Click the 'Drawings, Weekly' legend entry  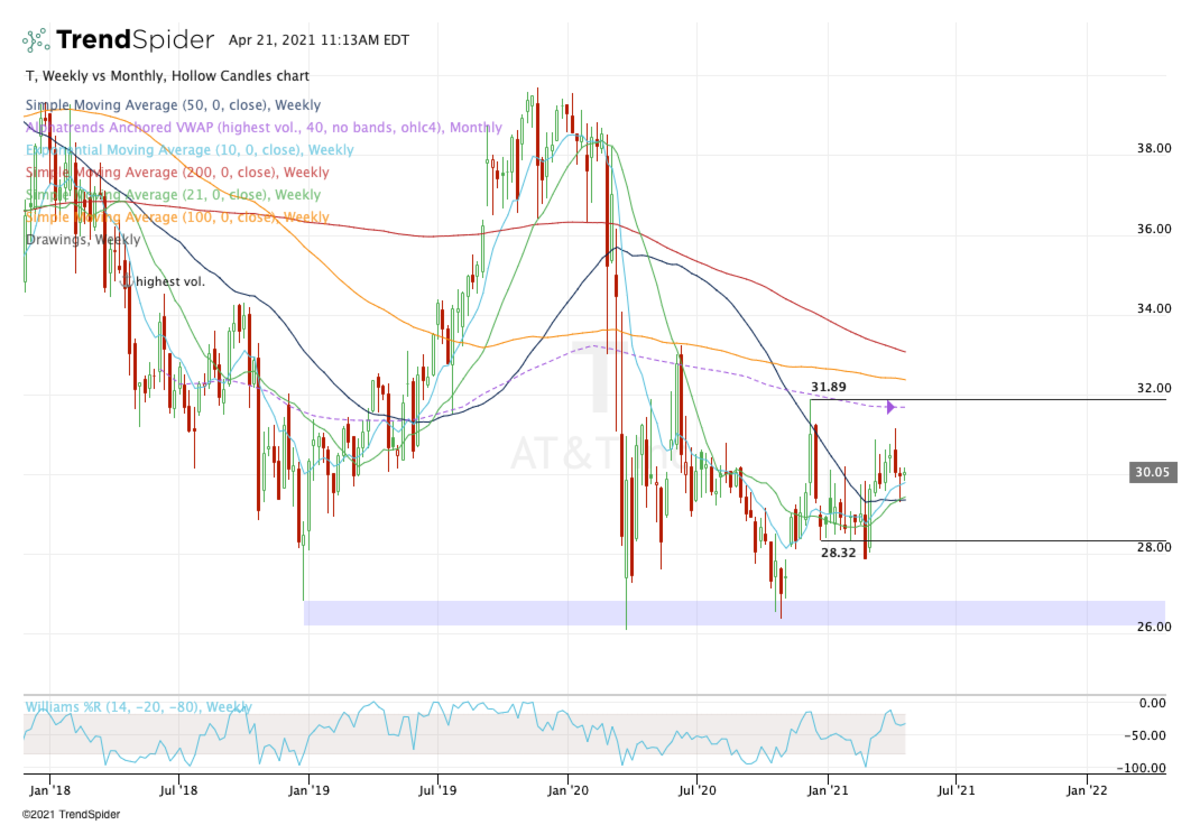[82, 240]
